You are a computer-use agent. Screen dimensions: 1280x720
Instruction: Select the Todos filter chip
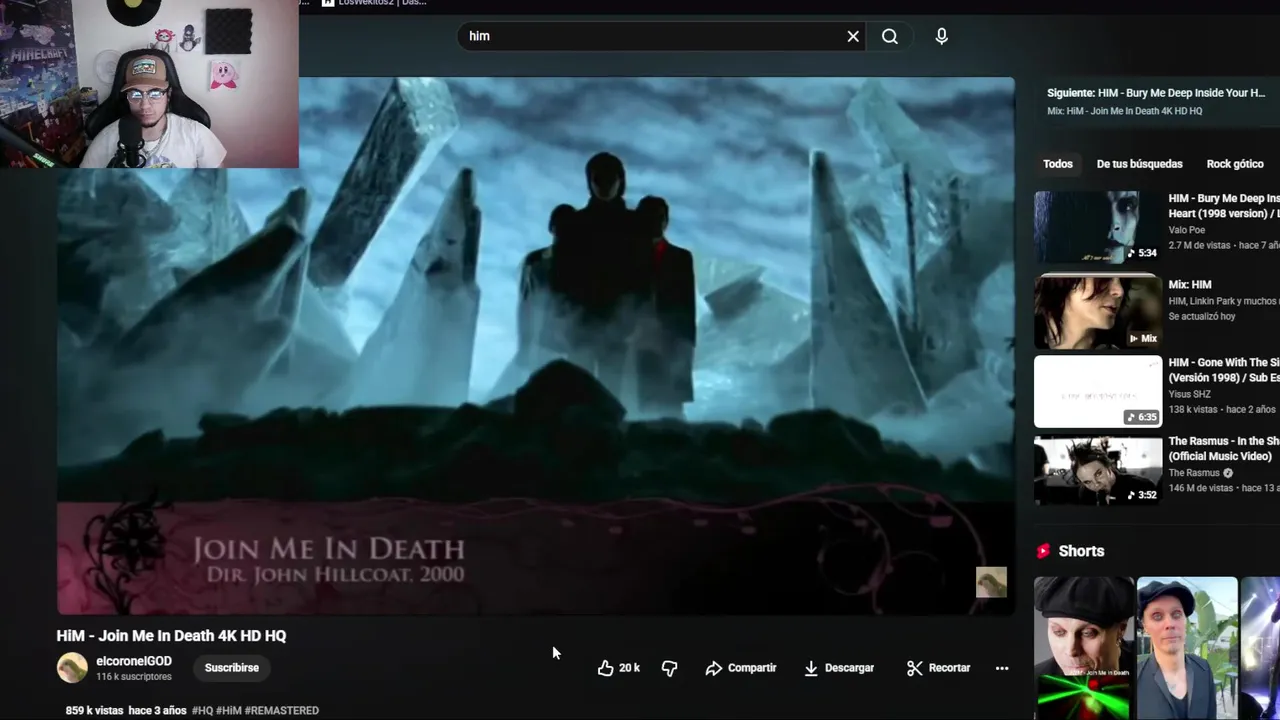(1057, 164)
